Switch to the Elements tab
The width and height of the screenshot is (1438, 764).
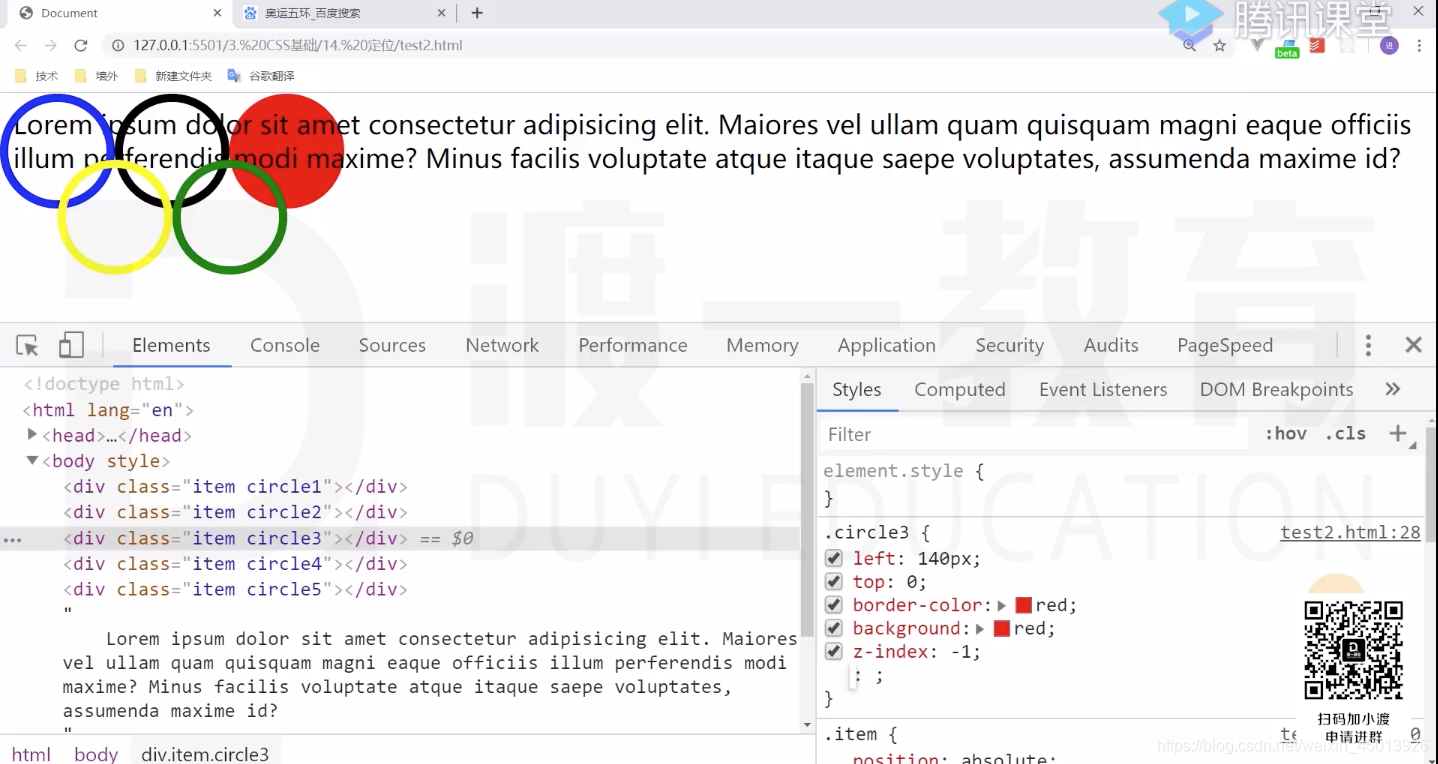coord(171,346)
